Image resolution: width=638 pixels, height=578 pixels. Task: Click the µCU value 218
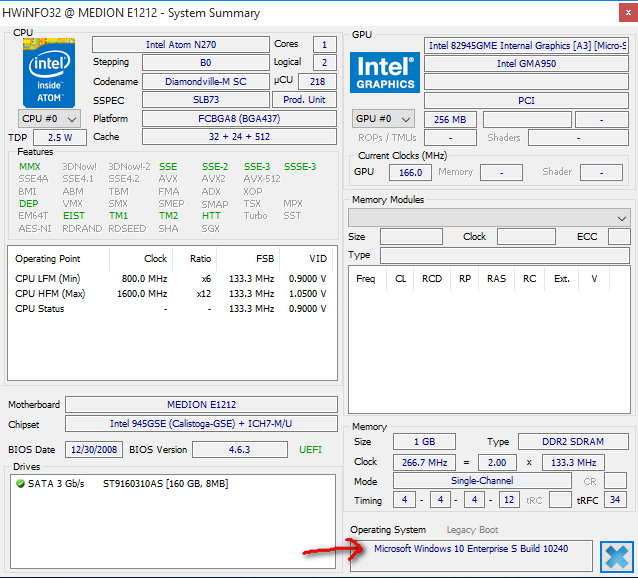point(317,81)
